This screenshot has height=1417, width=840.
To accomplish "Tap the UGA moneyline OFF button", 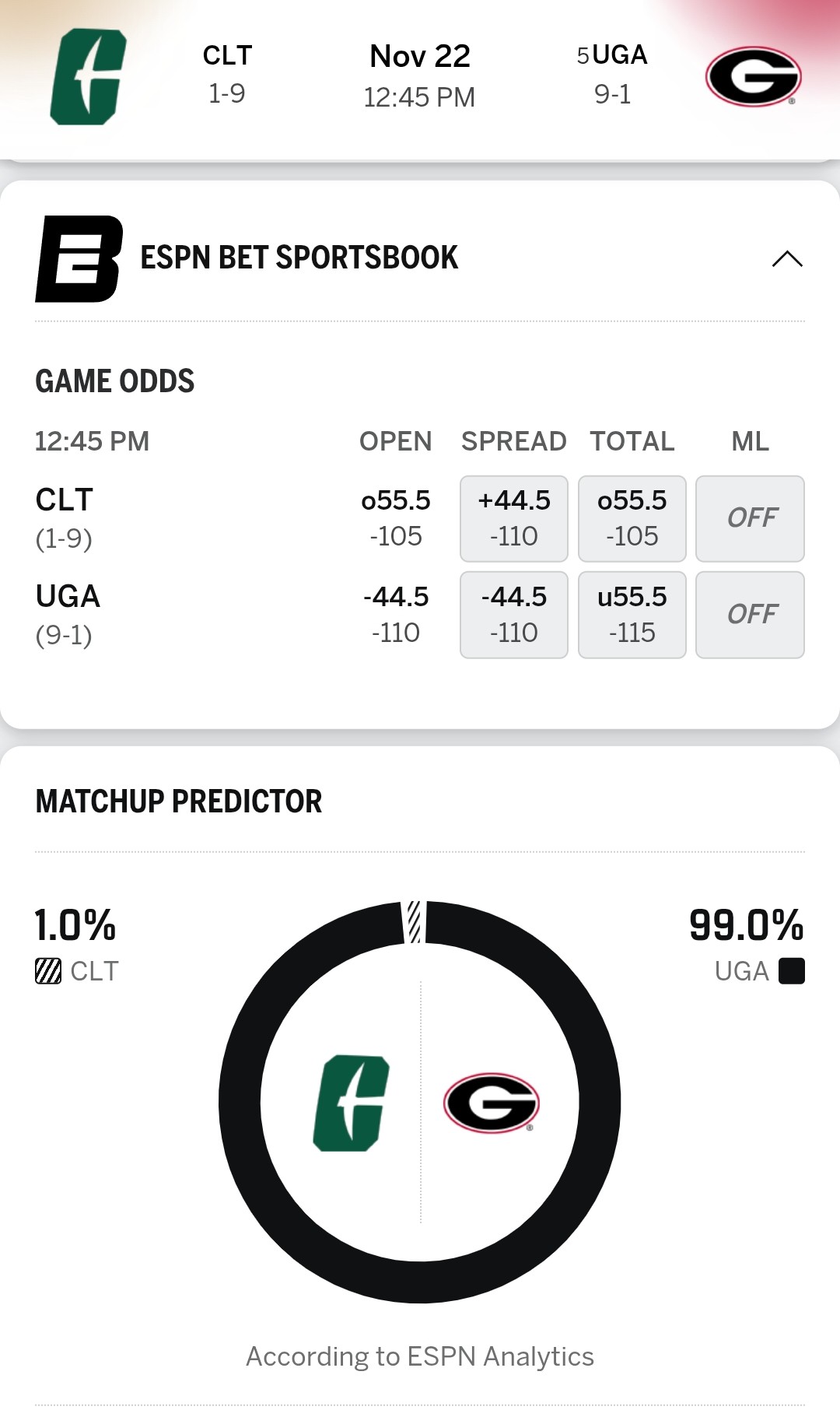I will (x=750, y=615).
